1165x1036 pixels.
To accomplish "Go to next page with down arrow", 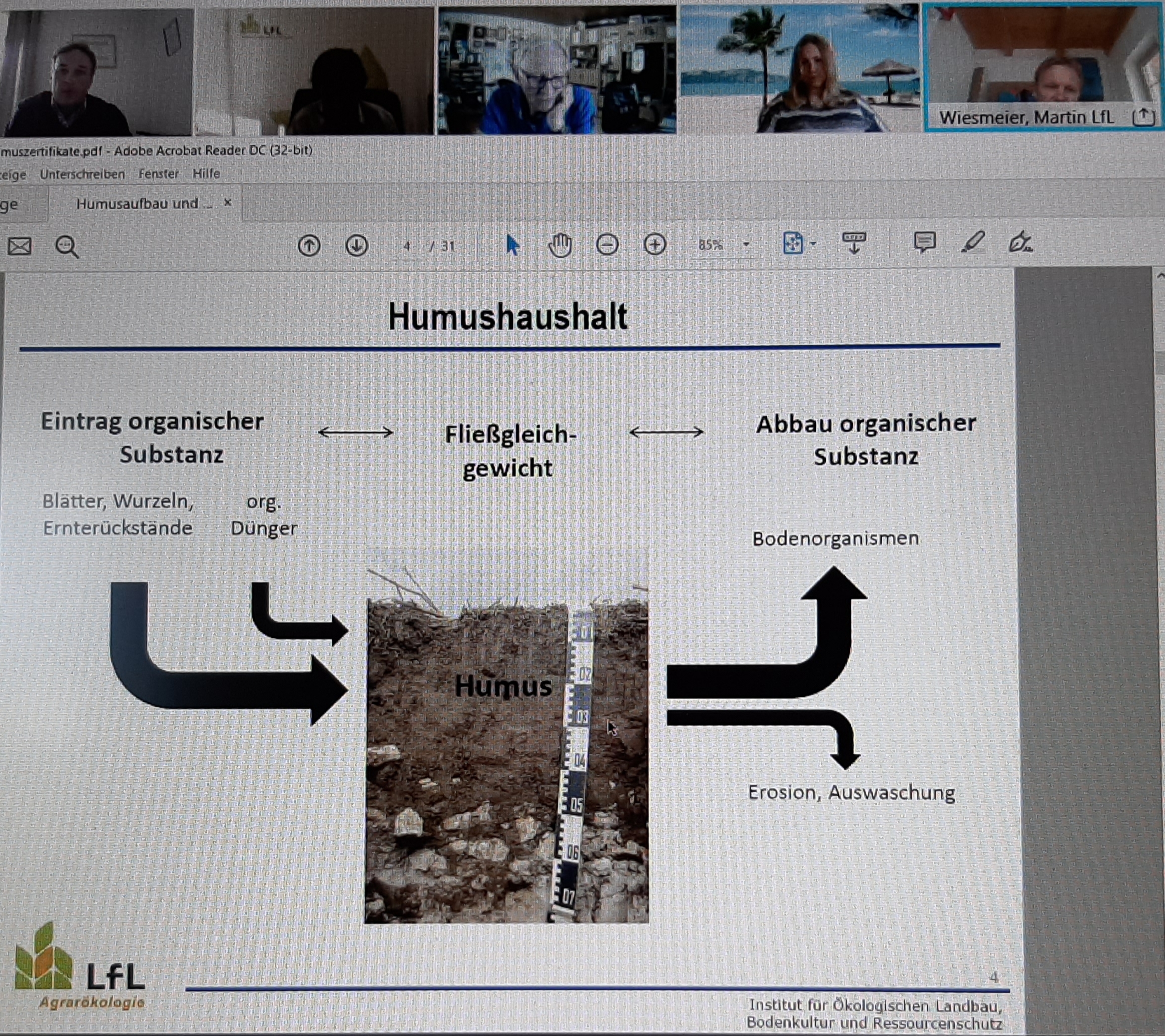I will 357,246.
